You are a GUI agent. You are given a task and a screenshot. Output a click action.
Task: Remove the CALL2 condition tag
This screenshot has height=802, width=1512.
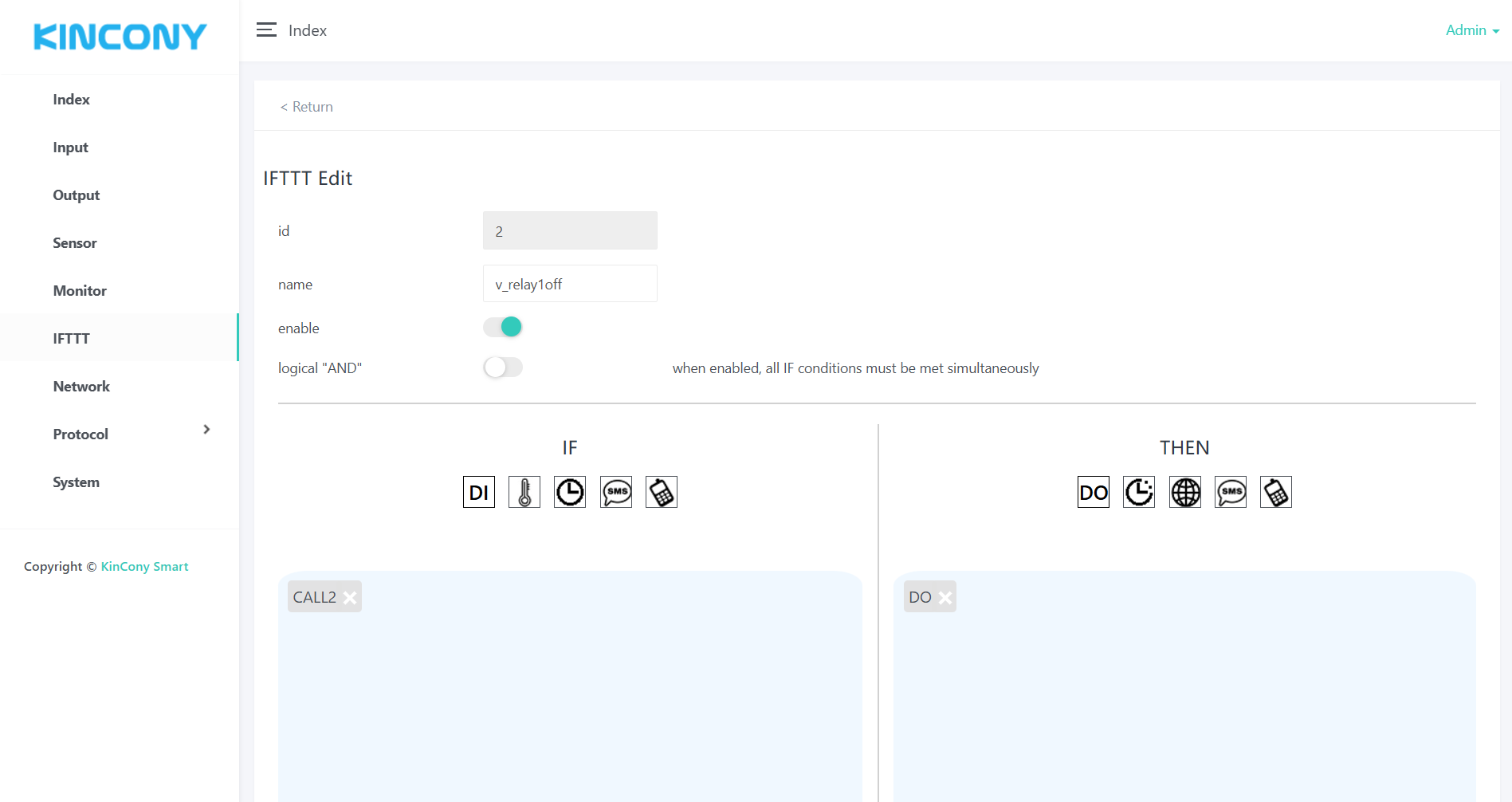tap(350, 598)
